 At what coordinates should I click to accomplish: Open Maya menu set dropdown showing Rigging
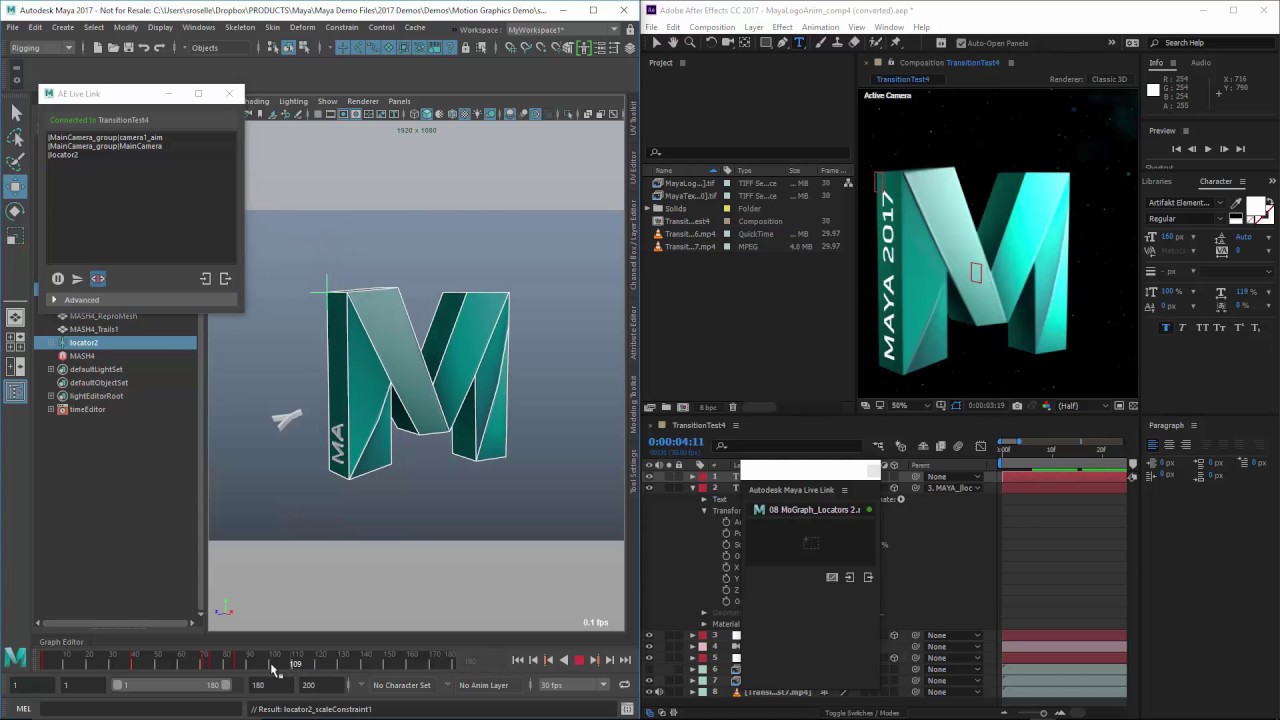point(41,48)
